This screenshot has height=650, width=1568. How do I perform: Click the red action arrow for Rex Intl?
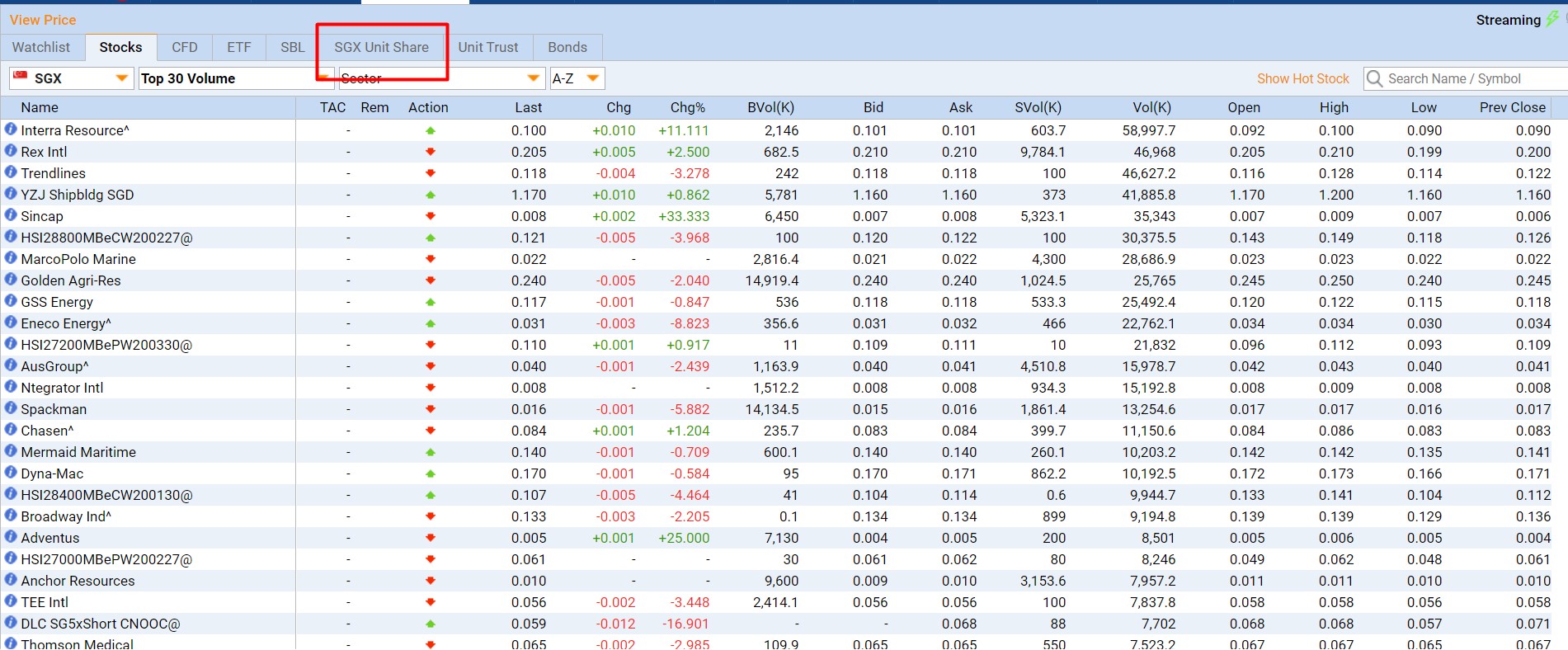(x=430, y=152)
